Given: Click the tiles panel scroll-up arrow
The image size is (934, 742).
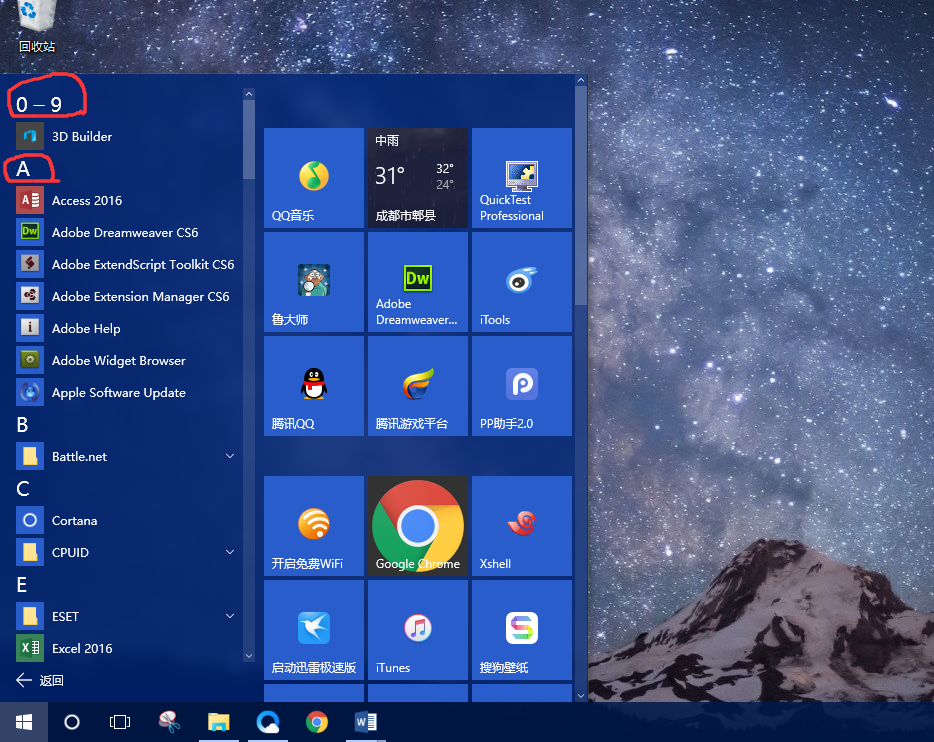Looking at the screenshot, I should click(581, 80).
